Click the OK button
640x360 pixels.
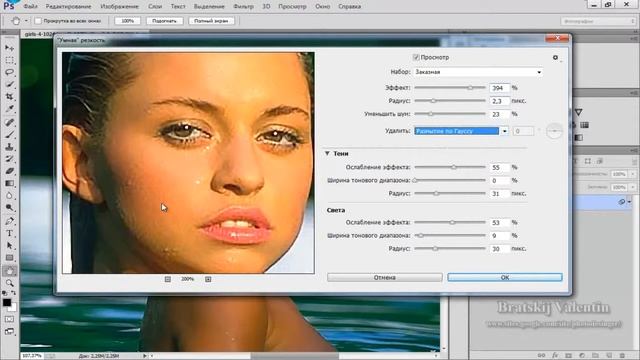505,278
